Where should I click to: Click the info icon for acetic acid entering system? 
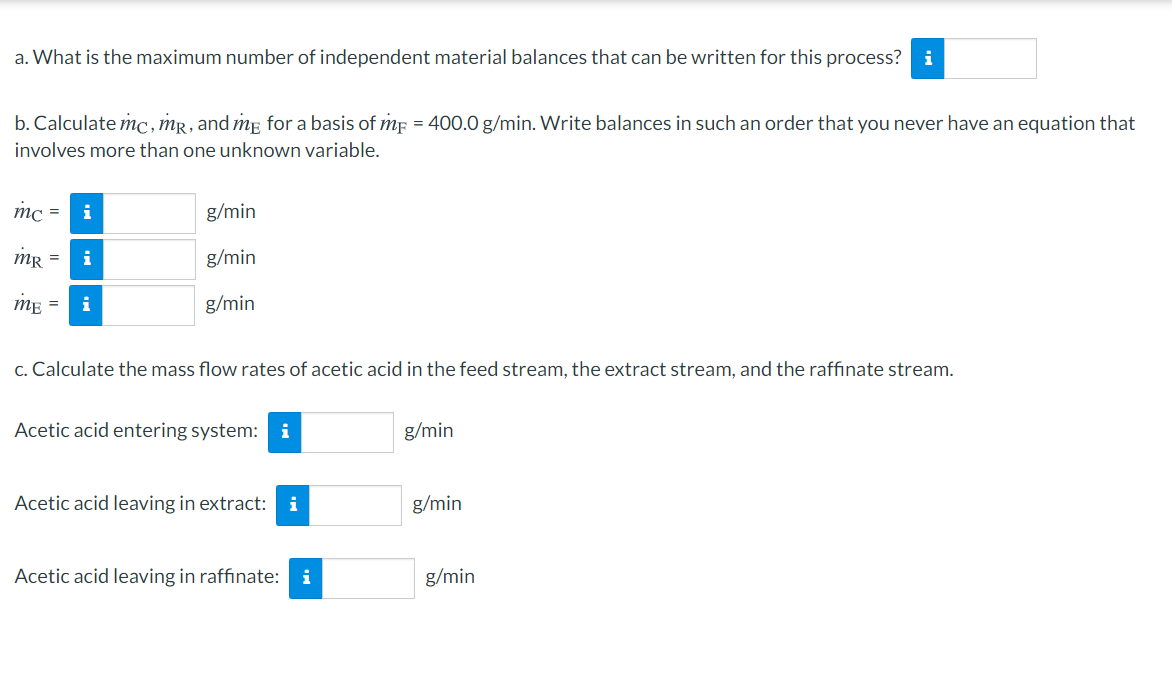[x=284, y=432]
